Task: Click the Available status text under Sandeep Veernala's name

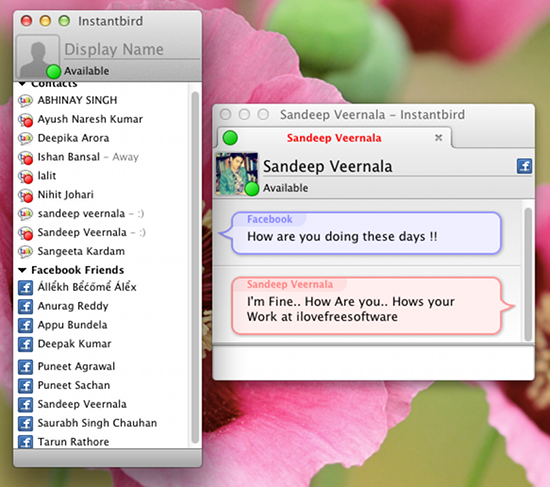Action: [286, 188]
